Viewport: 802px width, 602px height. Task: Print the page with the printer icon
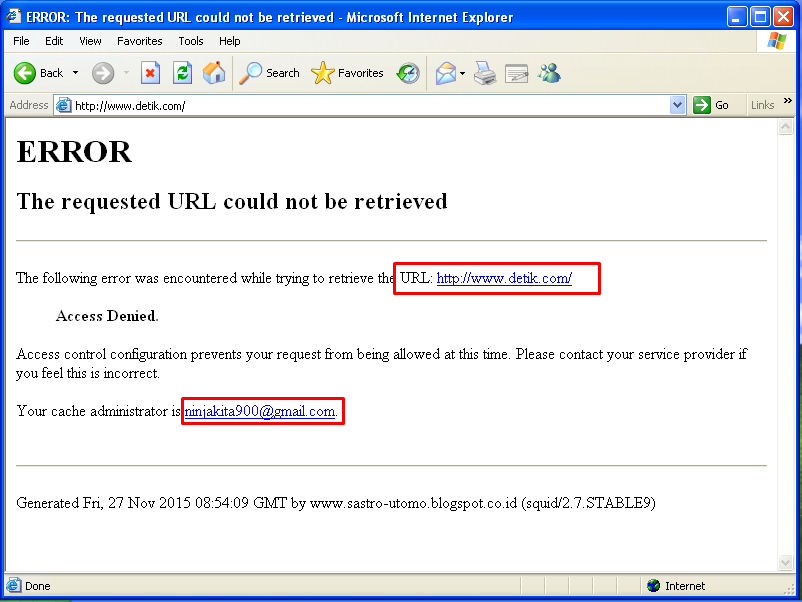[x=484, y=73]
